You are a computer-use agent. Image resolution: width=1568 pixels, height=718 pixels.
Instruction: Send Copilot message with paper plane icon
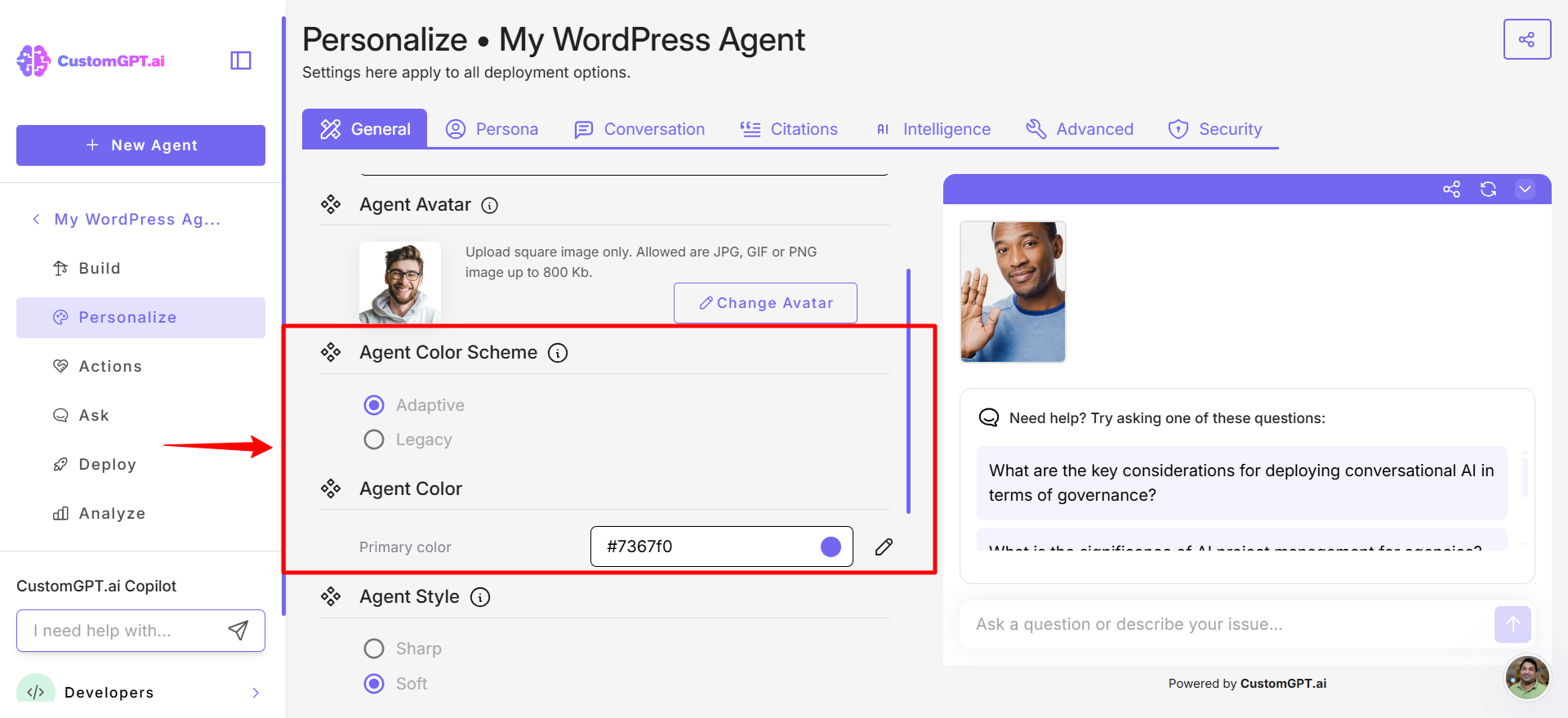click(238, 630)
